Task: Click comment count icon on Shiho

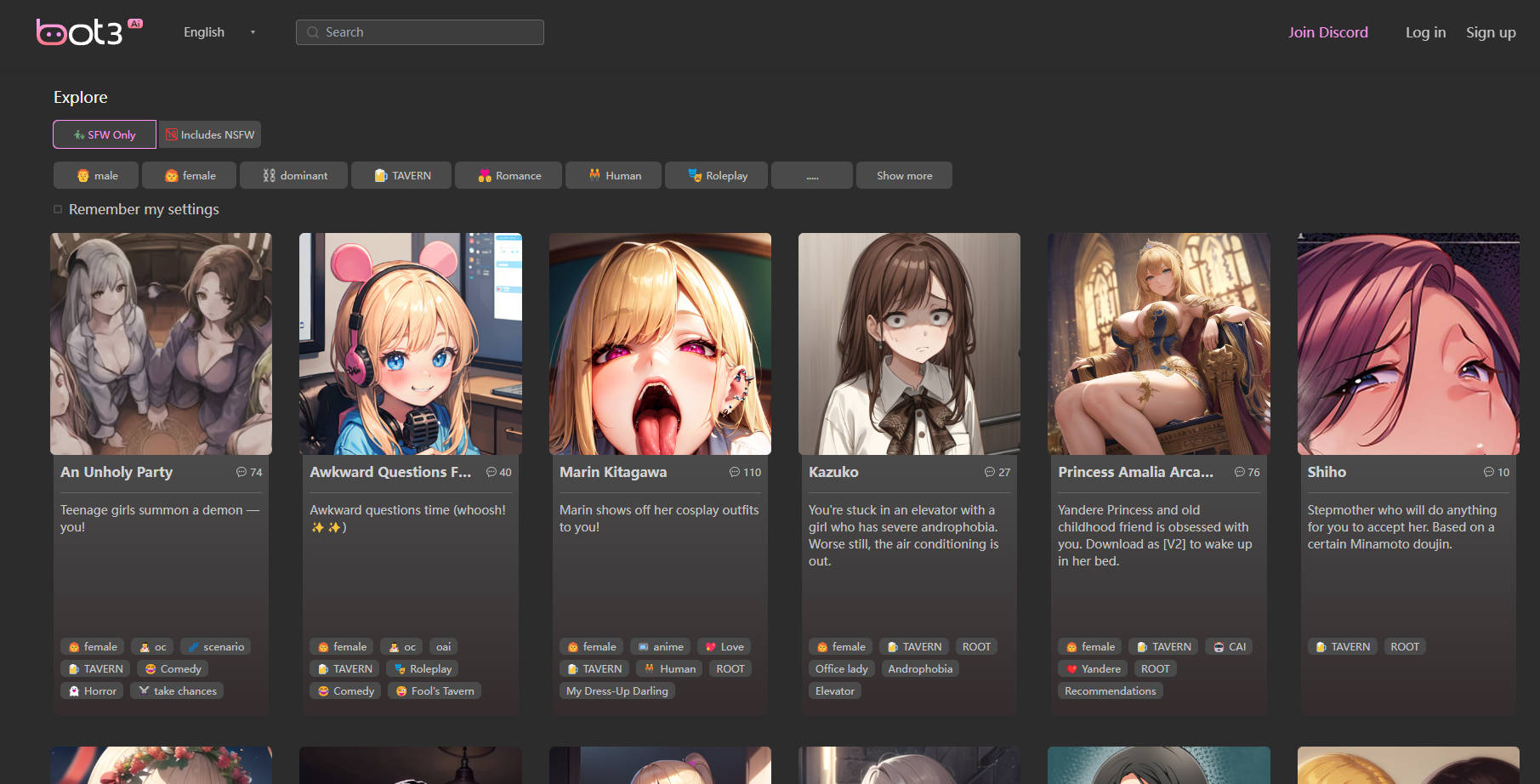Action: click(1489, 472)
